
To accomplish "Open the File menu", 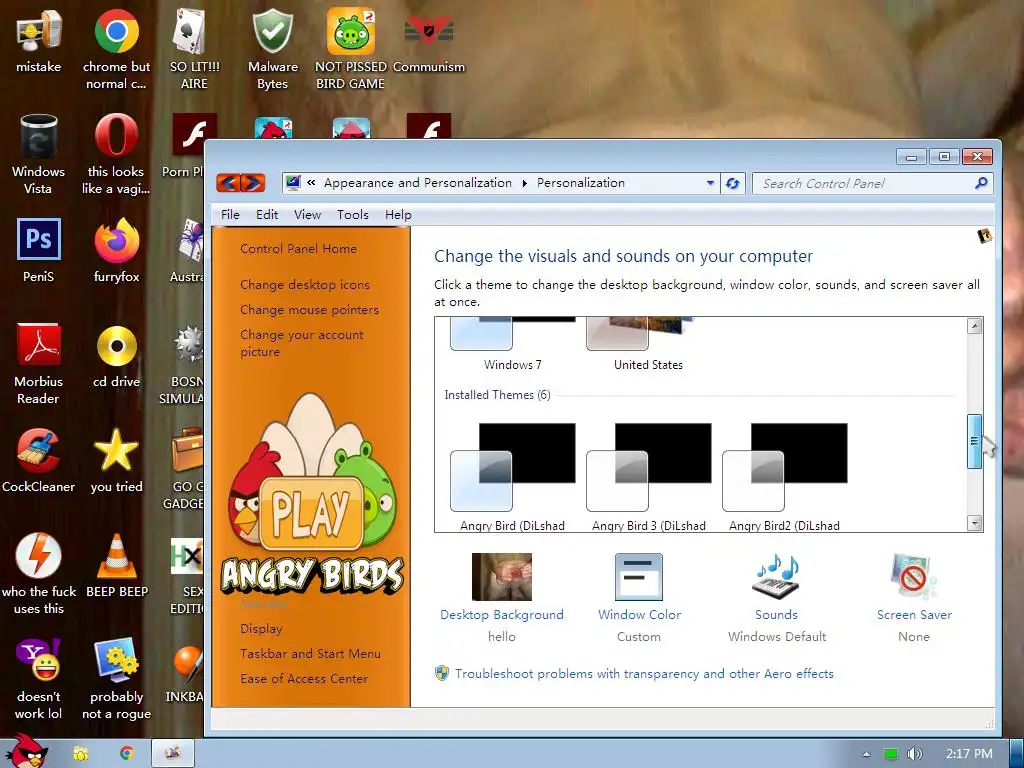I will click(x=230, y=215).
